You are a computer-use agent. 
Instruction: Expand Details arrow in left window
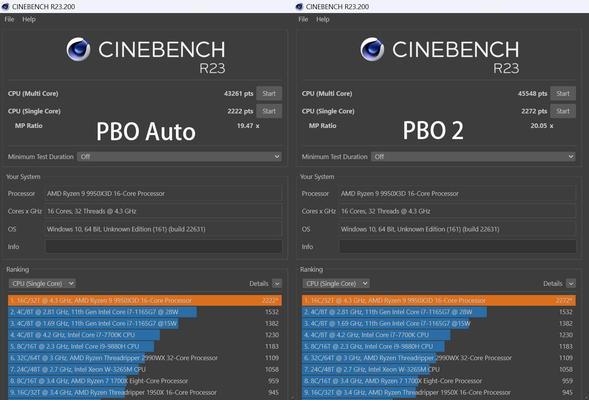click(x=277, y=284)
